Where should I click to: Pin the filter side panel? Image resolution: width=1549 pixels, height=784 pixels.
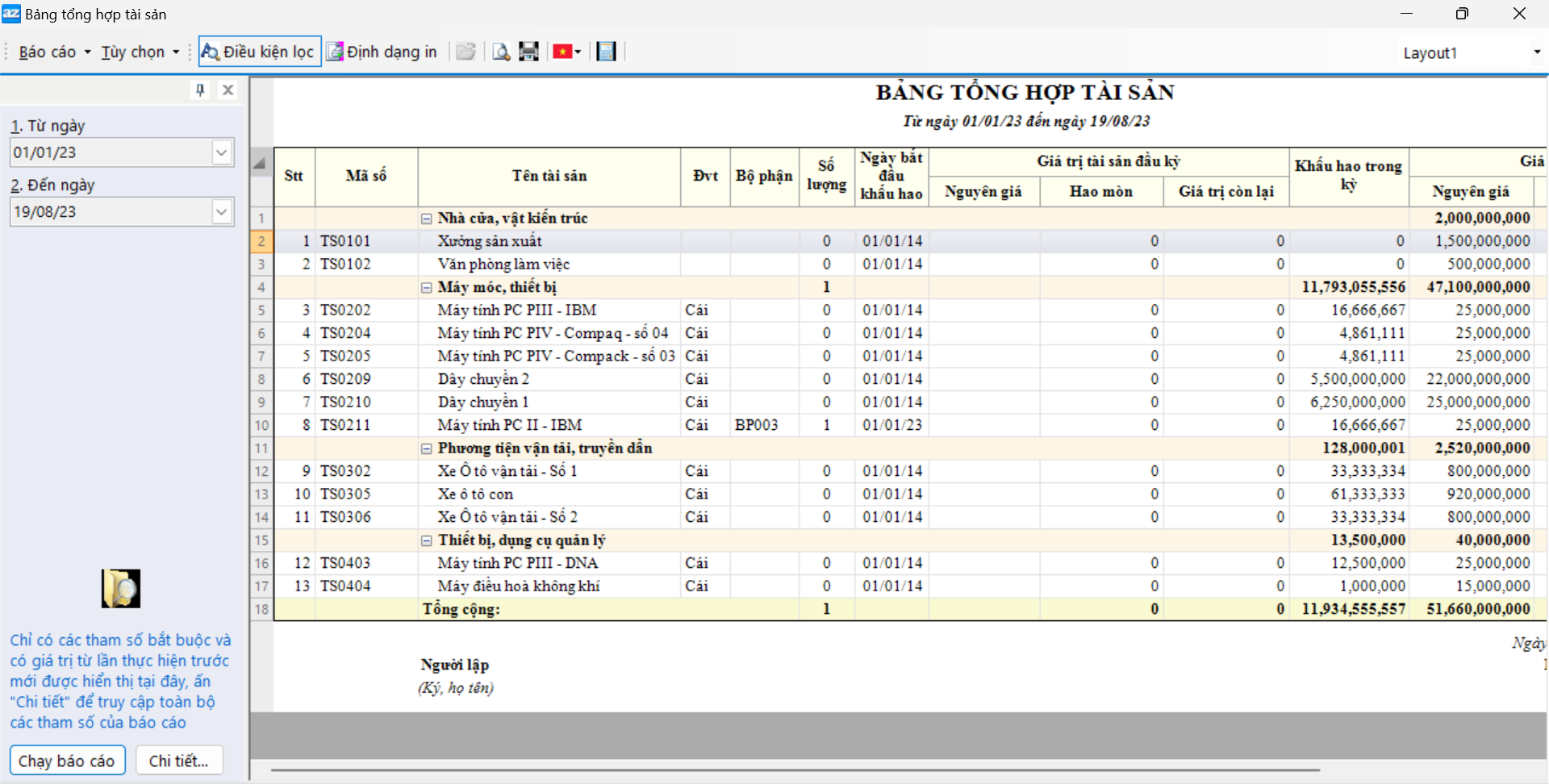200,90
